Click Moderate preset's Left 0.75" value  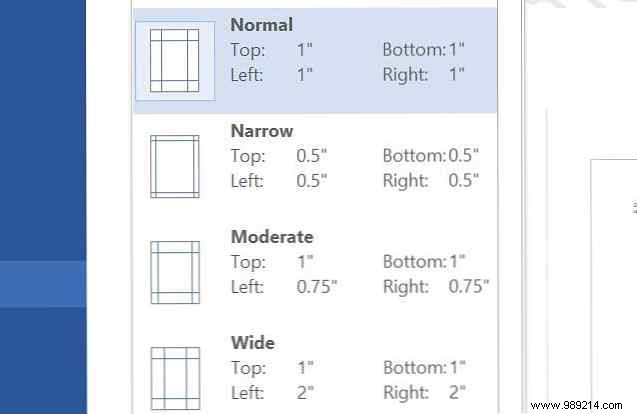(x=317, y=286)
